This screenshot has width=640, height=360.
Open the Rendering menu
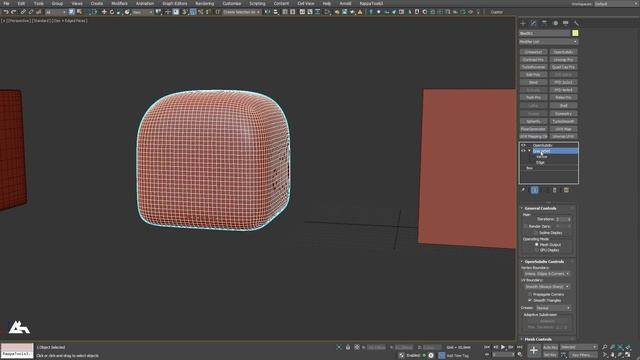[x=204, y=3]
